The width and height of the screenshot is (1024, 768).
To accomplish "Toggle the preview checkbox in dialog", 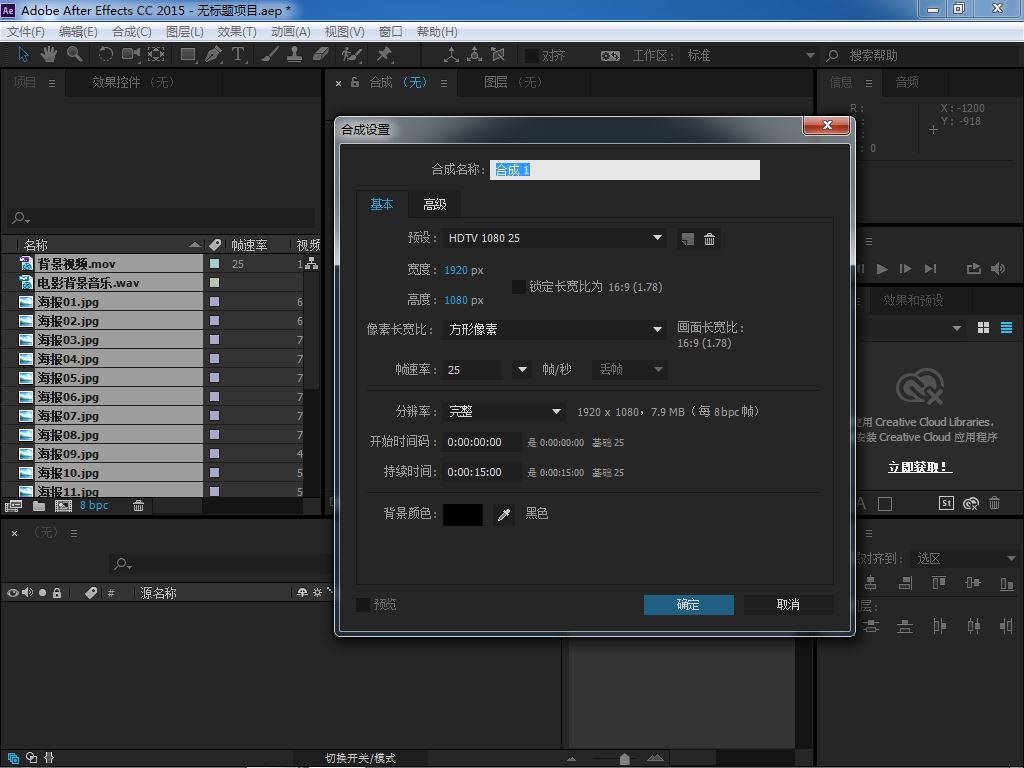I will click(x=362, y=605).
